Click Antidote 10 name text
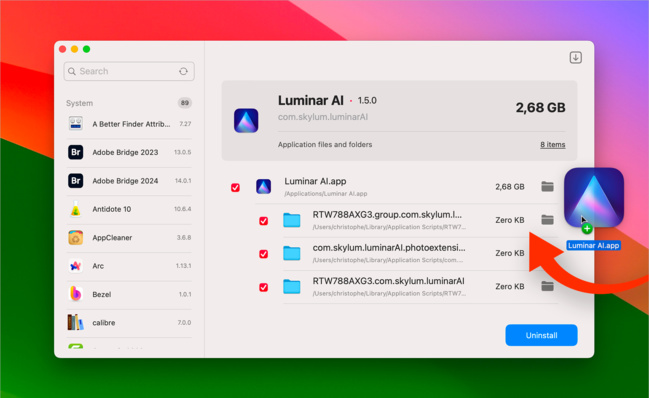This screenshot has height=398, width=649. [x=112, y=209]
